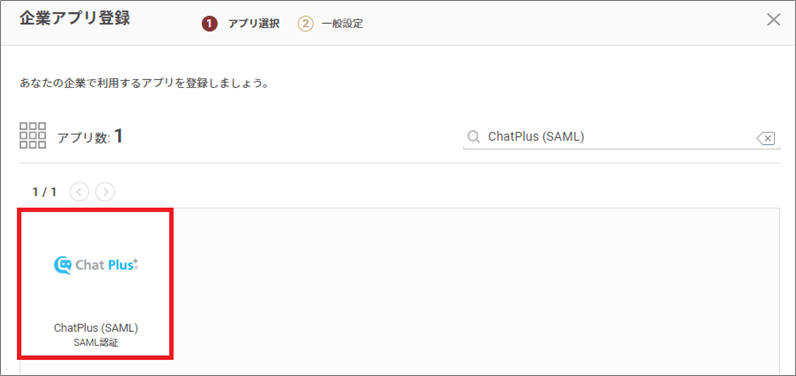Select the アプリ選択 step 1 tab

(x=241, y=24)
